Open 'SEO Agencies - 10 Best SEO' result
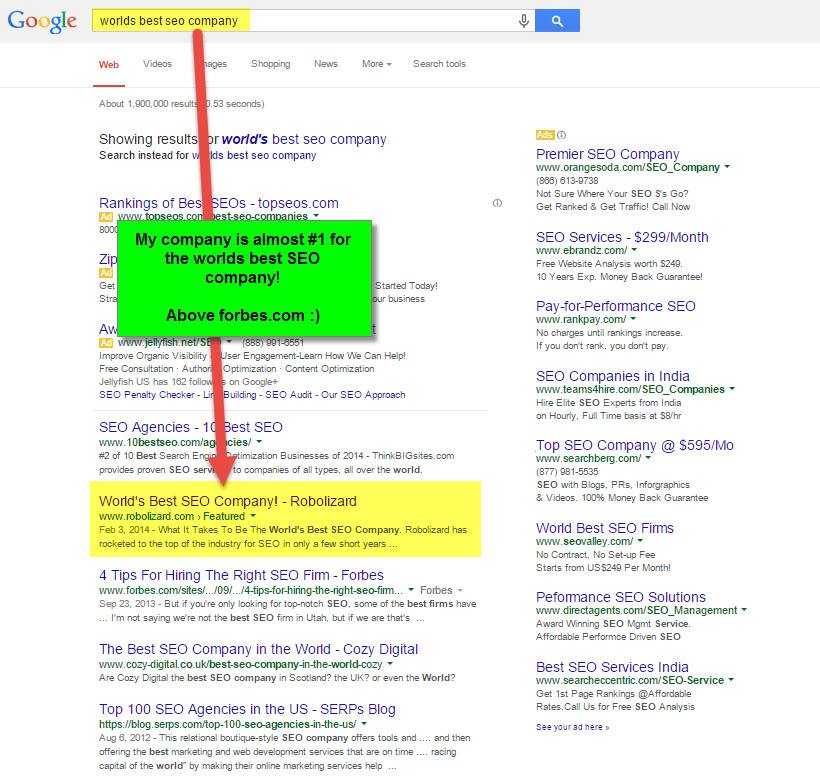This screenshot has width=820, height=778. pyautogui.click(x=191, y=427)
